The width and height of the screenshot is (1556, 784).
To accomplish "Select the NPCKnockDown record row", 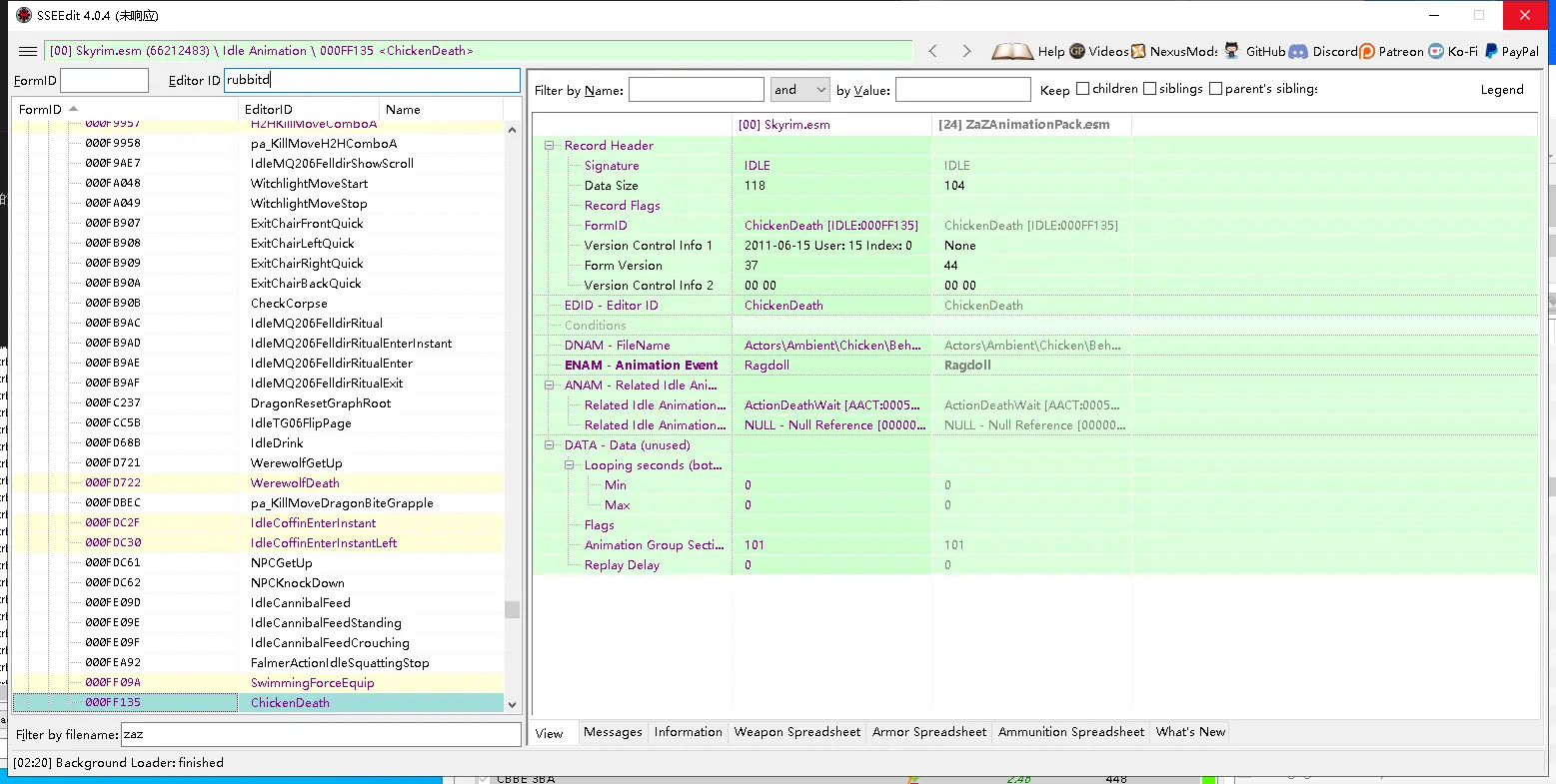I will click(258, 582).
